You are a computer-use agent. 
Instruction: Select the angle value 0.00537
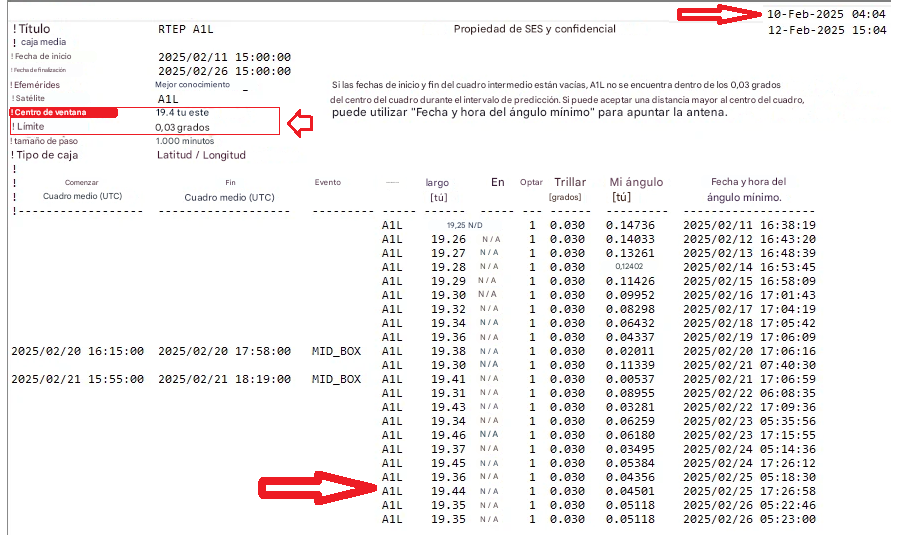coord(630,379)
